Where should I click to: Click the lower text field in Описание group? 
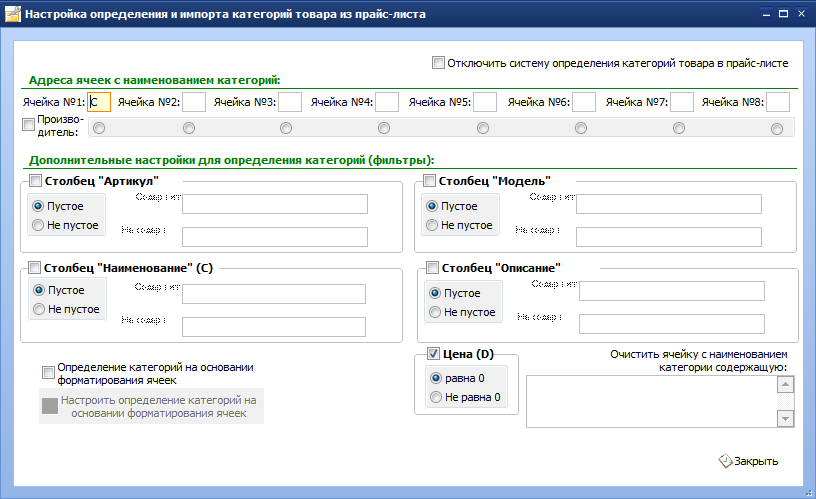(672, 324)
